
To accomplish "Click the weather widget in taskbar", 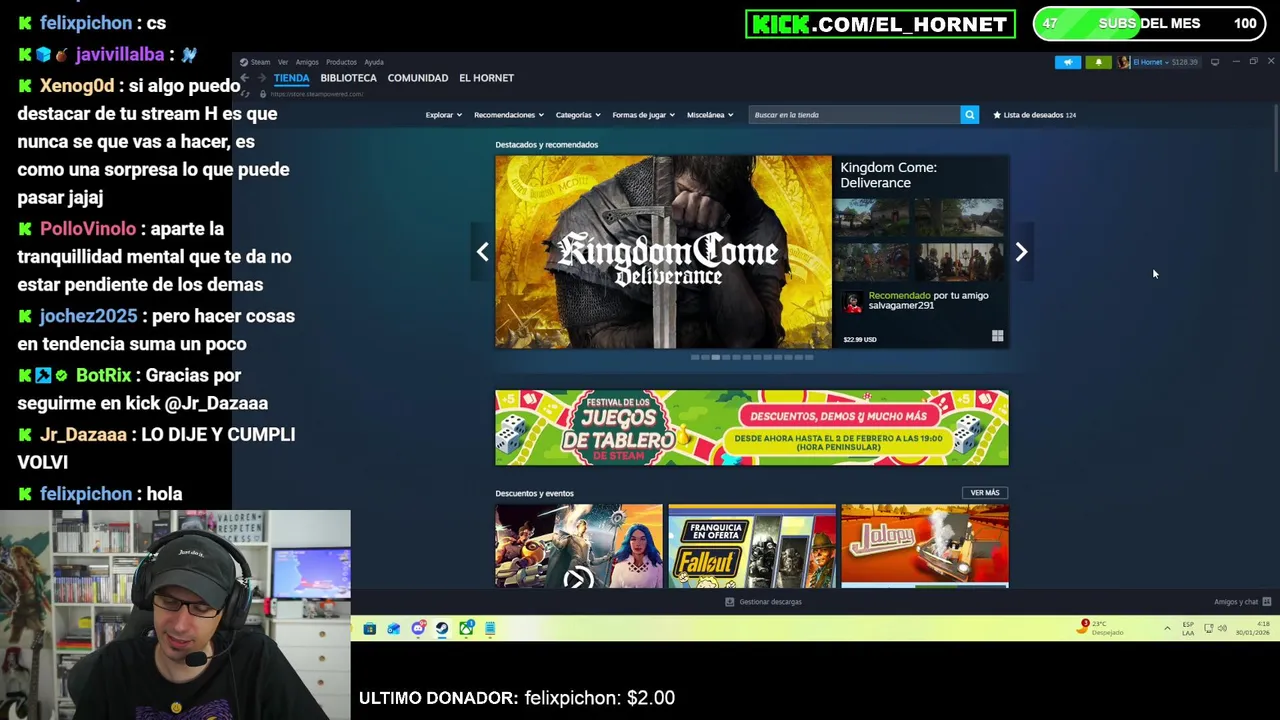I will (x=1101, y=628).
